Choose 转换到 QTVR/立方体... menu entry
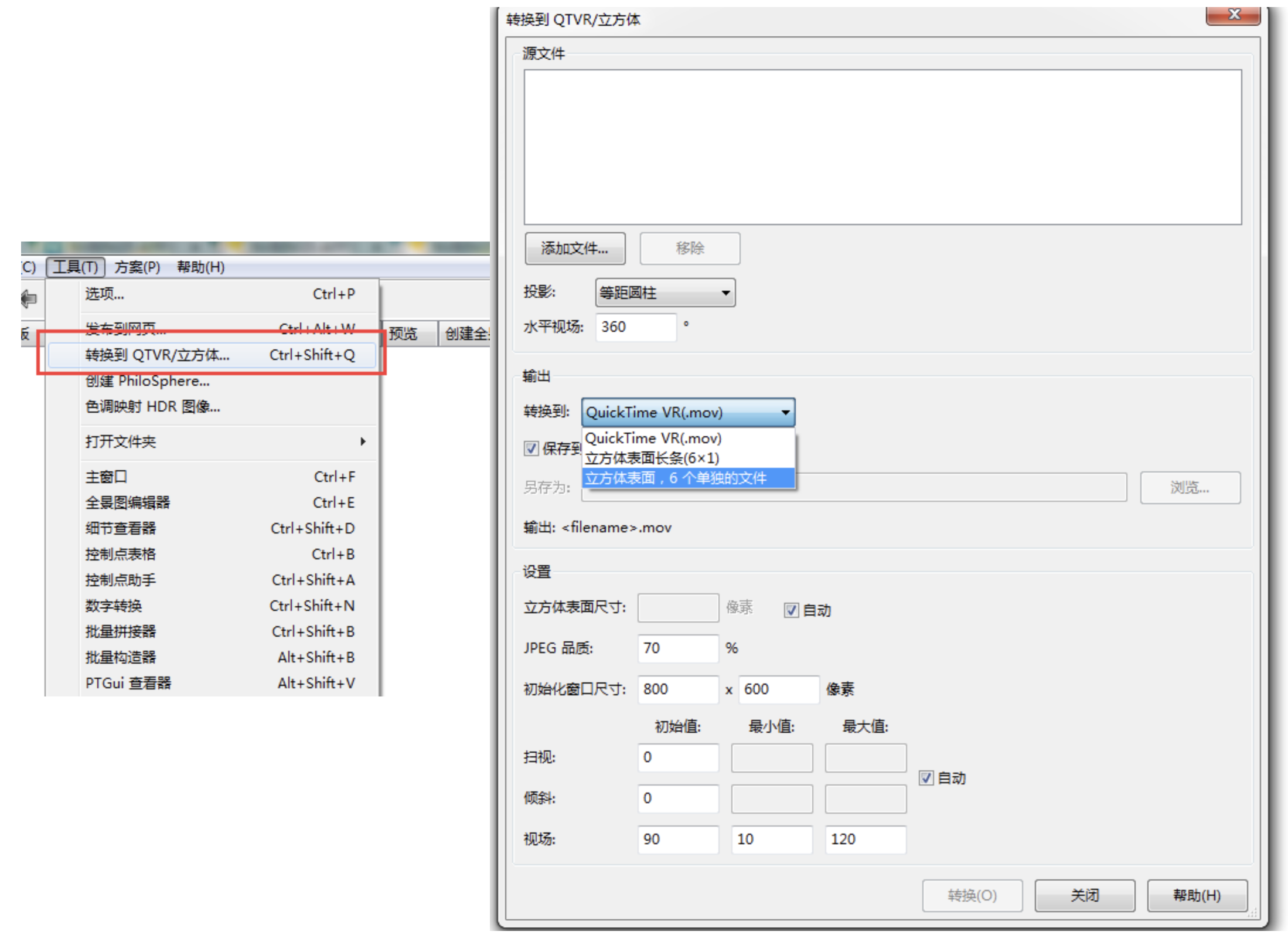1288x938 pixels. click(212, 355)
